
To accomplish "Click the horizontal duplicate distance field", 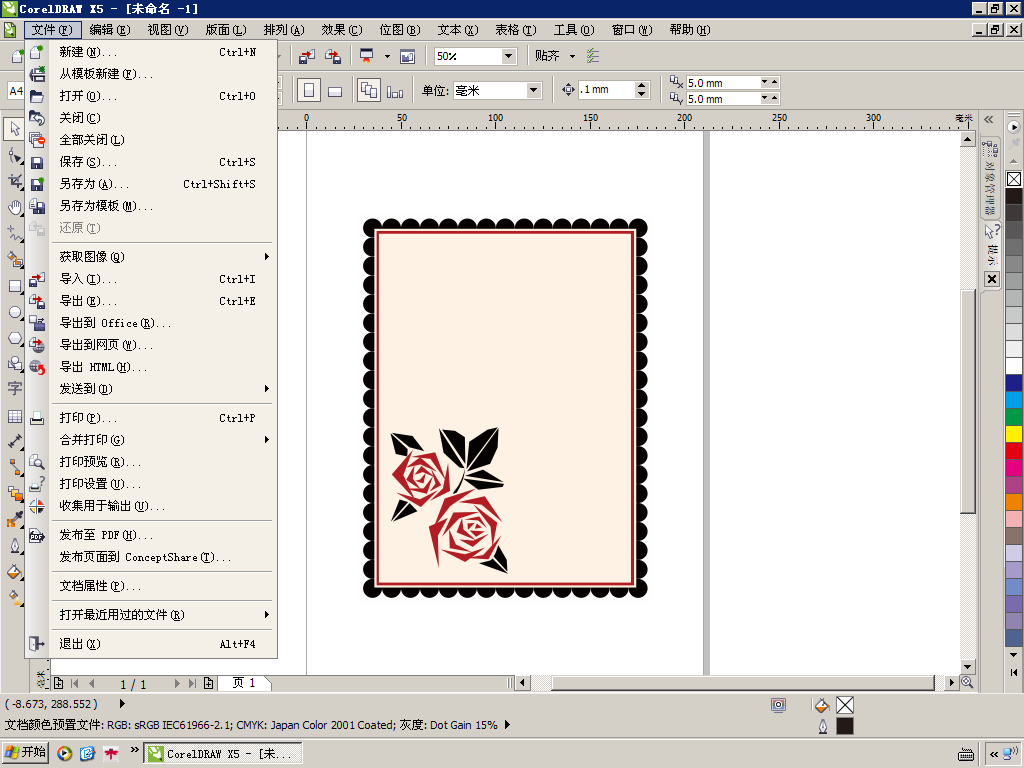I will click(x=722, y=83).
